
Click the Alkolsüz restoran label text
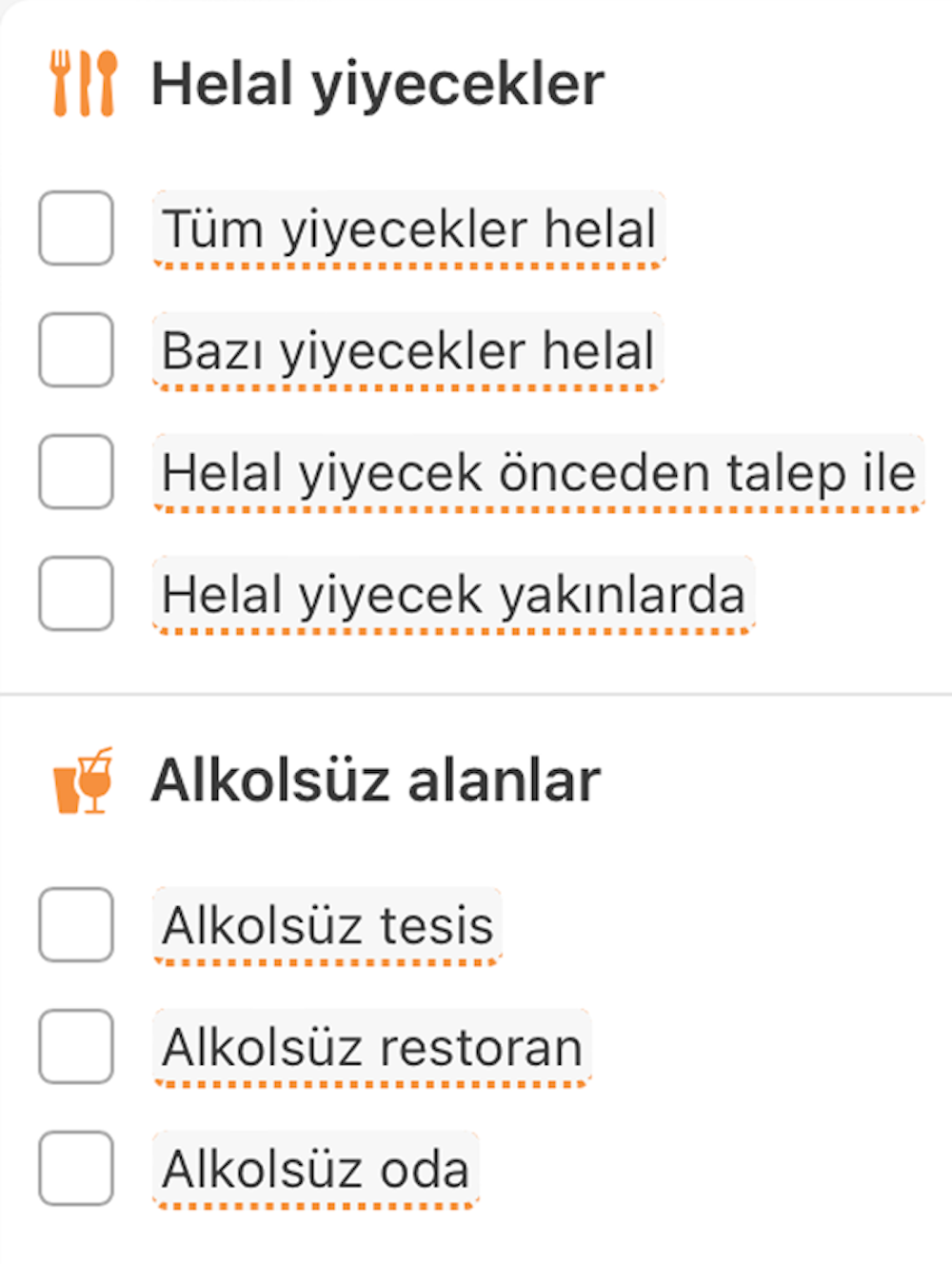pos(371,1048)
